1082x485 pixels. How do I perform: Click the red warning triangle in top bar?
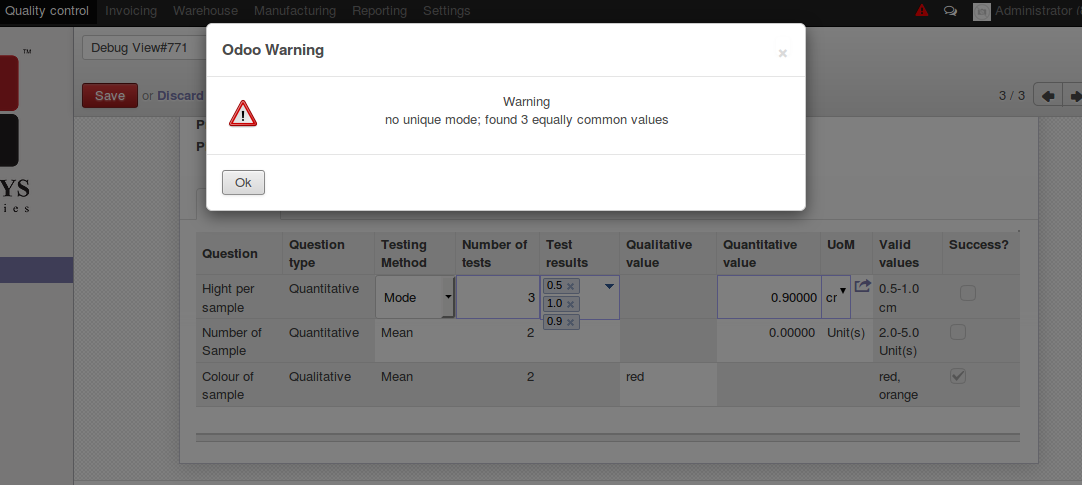click(921, 10)
